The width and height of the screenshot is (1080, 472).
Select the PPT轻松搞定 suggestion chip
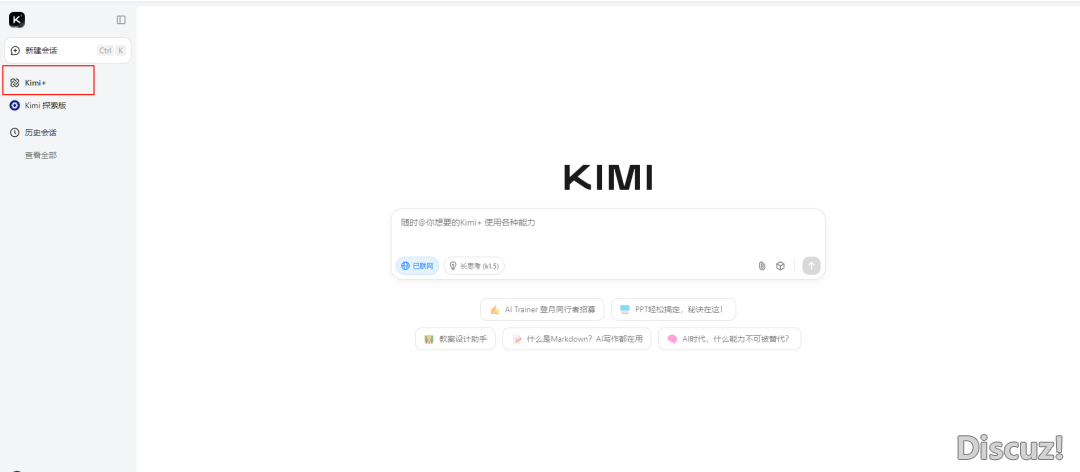point(673,309)
